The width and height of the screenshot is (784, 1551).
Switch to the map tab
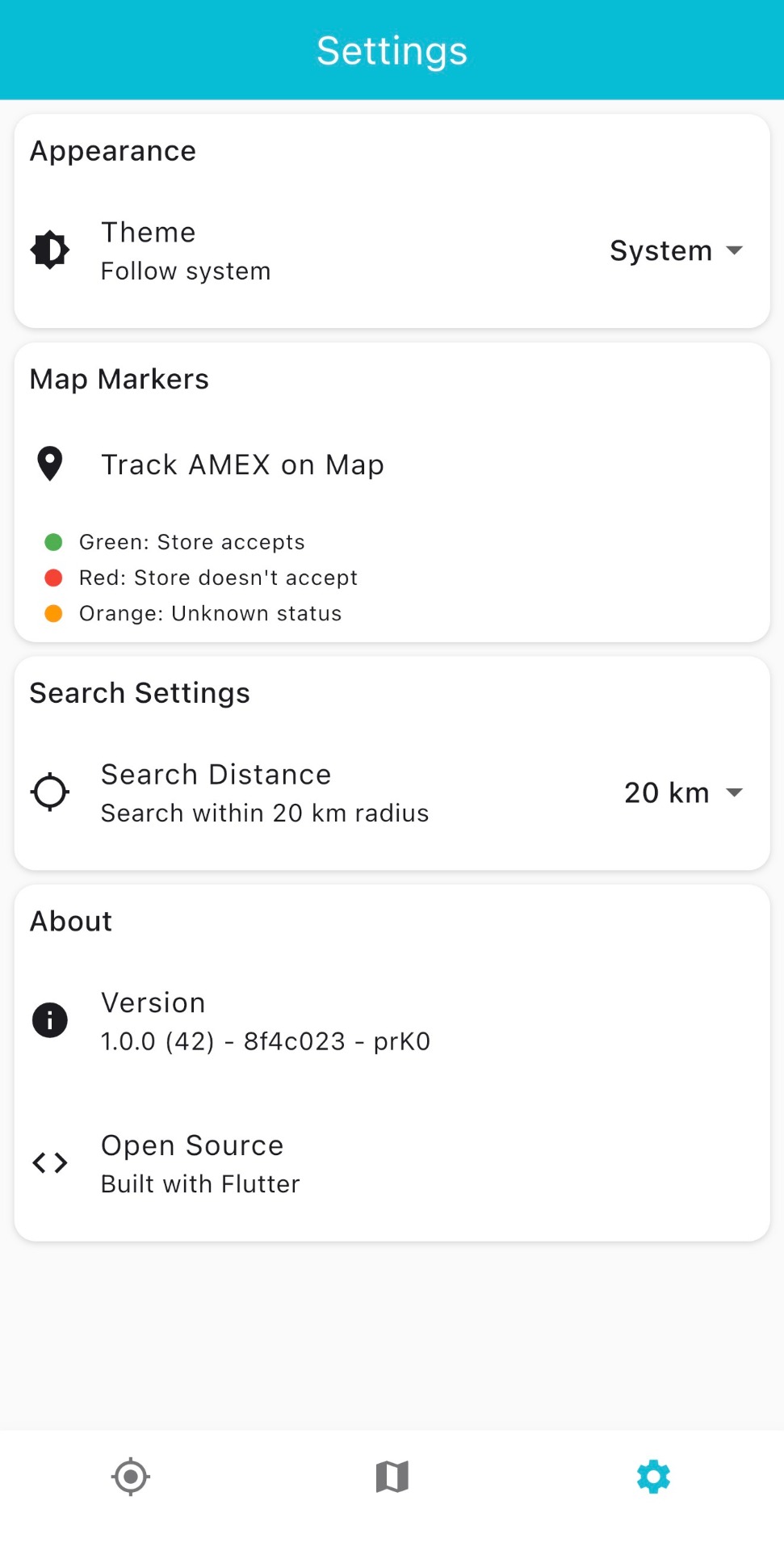(392, 1477)
